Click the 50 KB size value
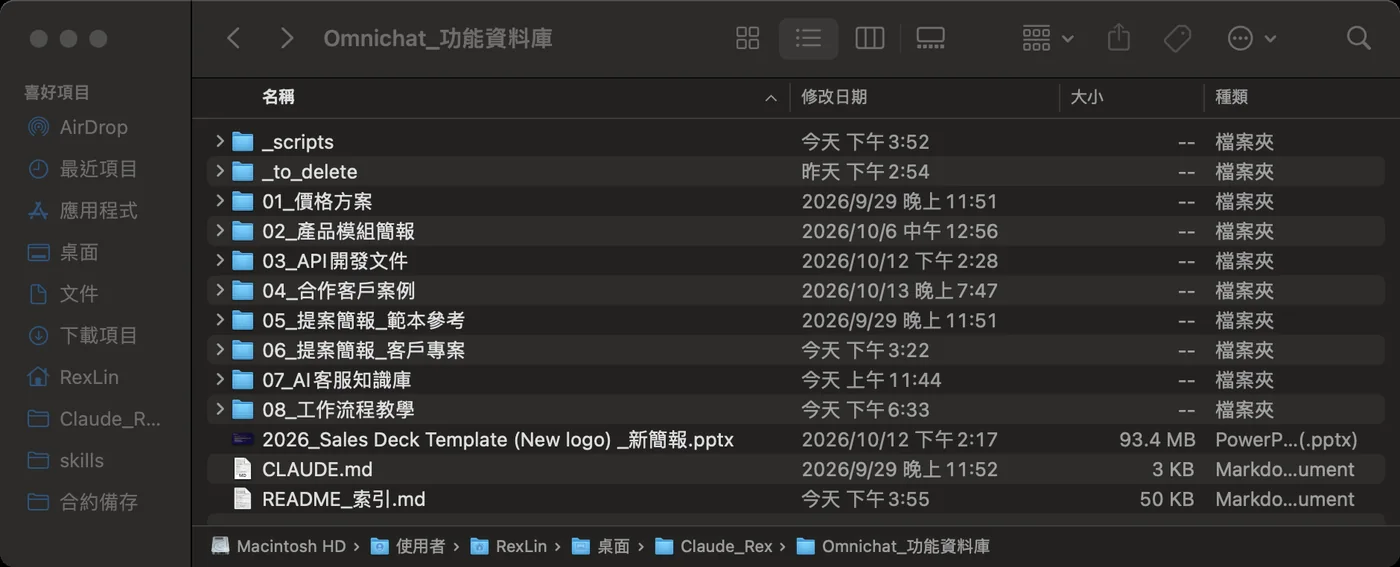 click(x=1167, y=499)
